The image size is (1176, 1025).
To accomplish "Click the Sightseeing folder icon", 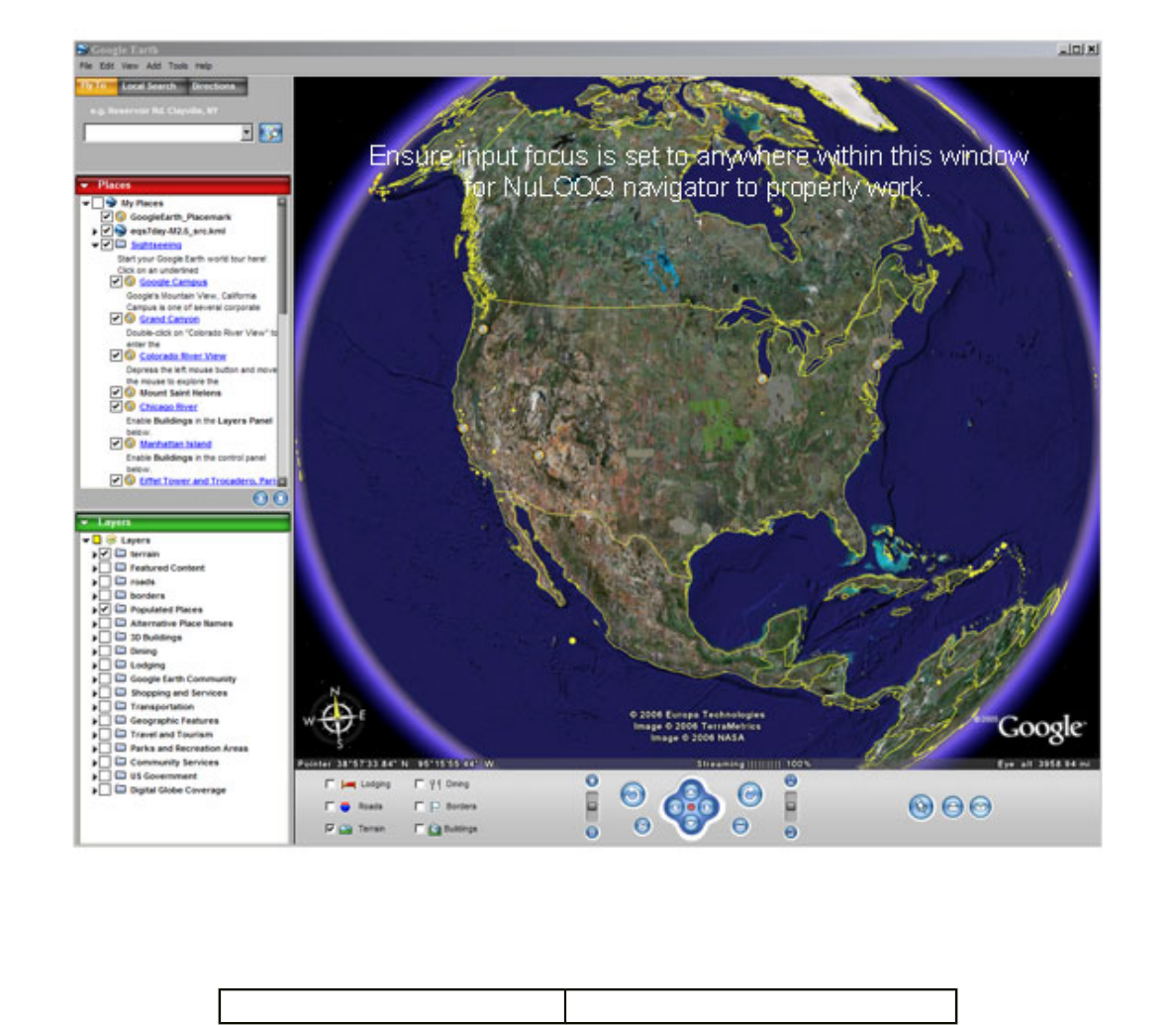I will [120, 245].
